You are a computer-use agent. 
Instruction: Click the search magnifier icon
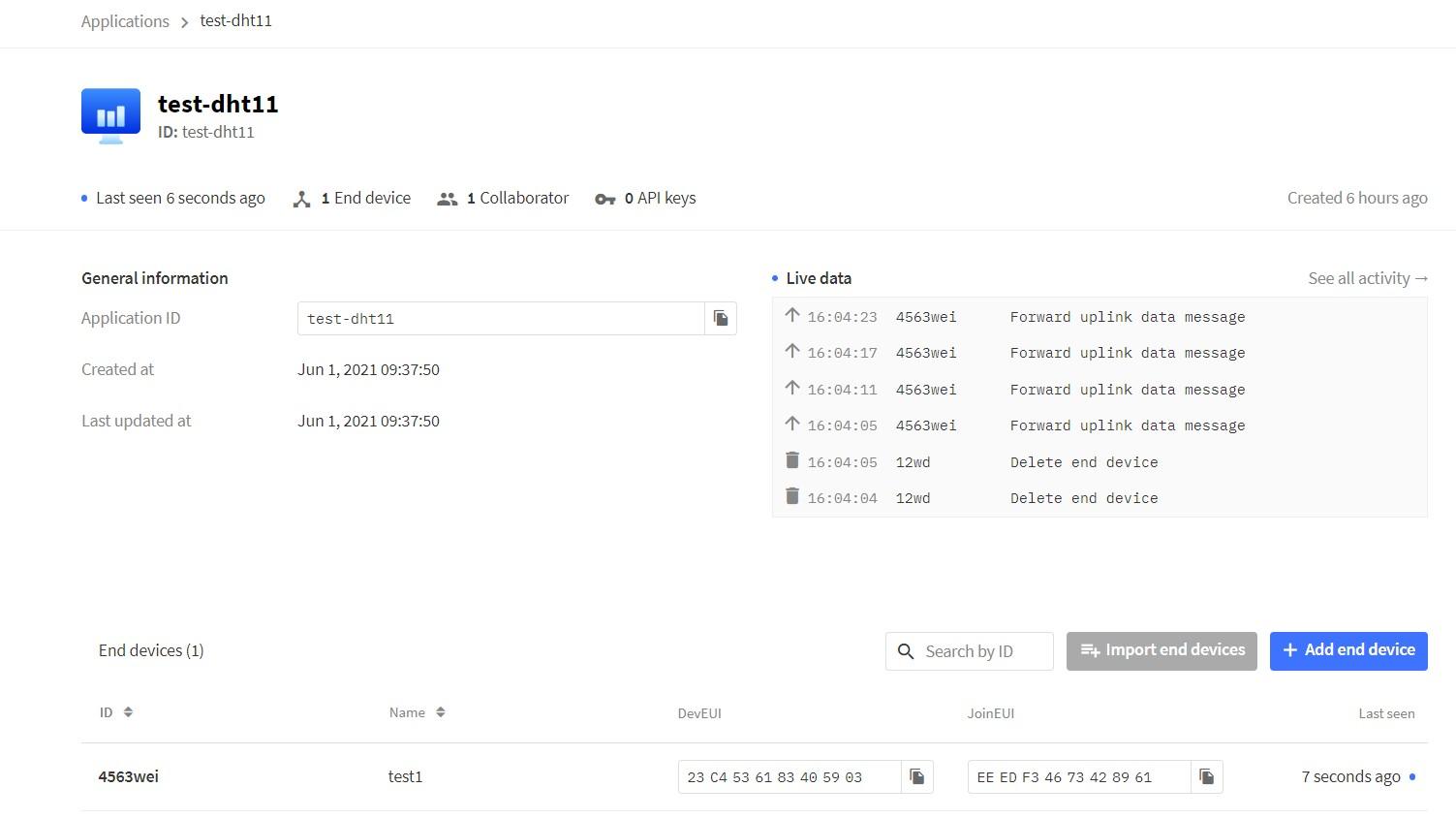click(x=907, y=651)
